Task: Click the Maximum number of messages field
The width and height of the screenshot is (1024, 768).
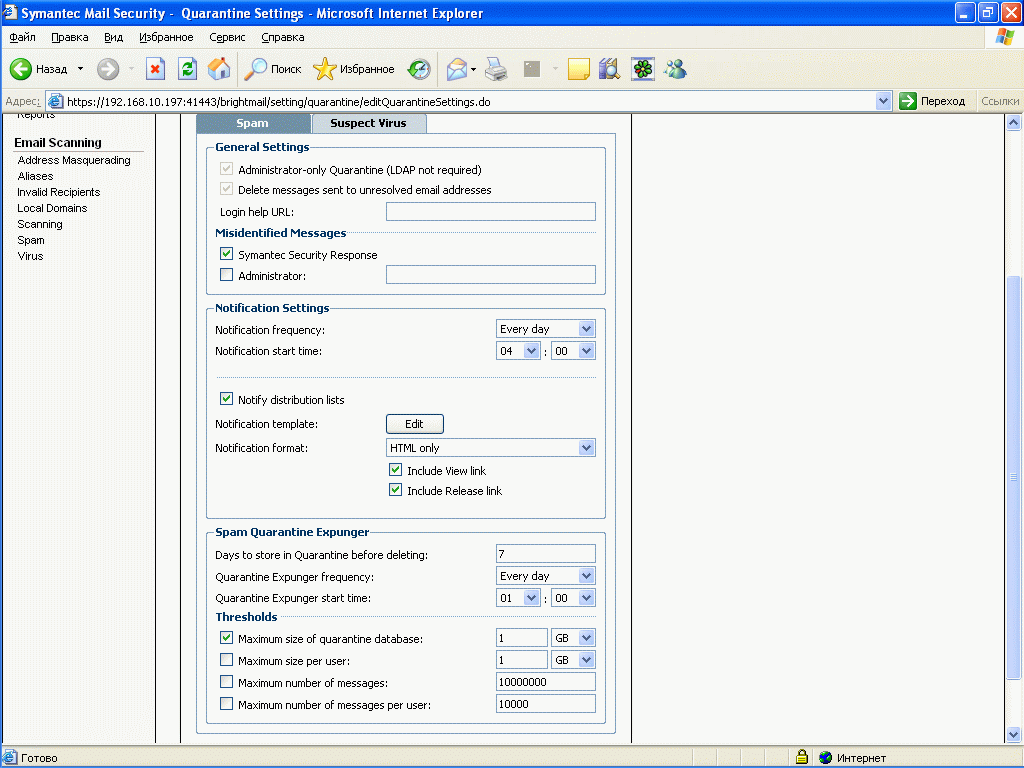Action: click(545, 681)
